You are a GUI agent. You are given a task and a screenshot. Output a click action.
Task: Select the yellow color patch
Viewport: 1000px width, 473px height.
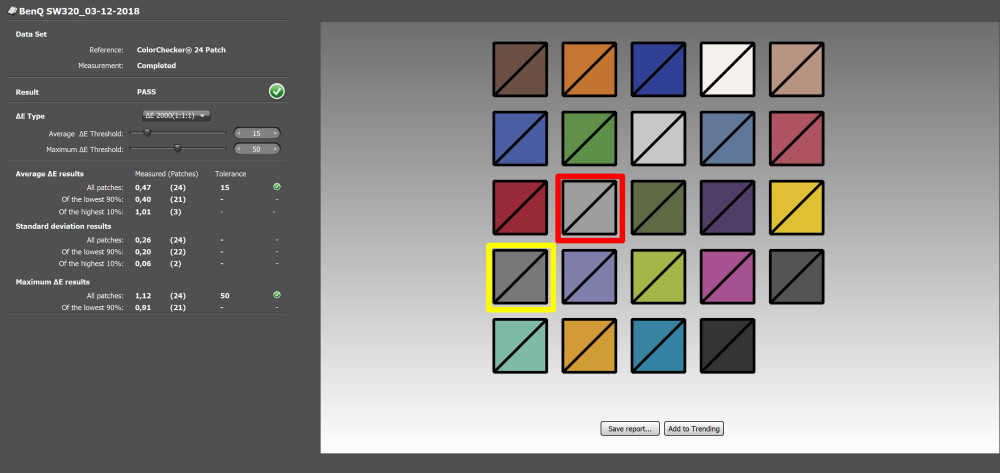[797, 208]
